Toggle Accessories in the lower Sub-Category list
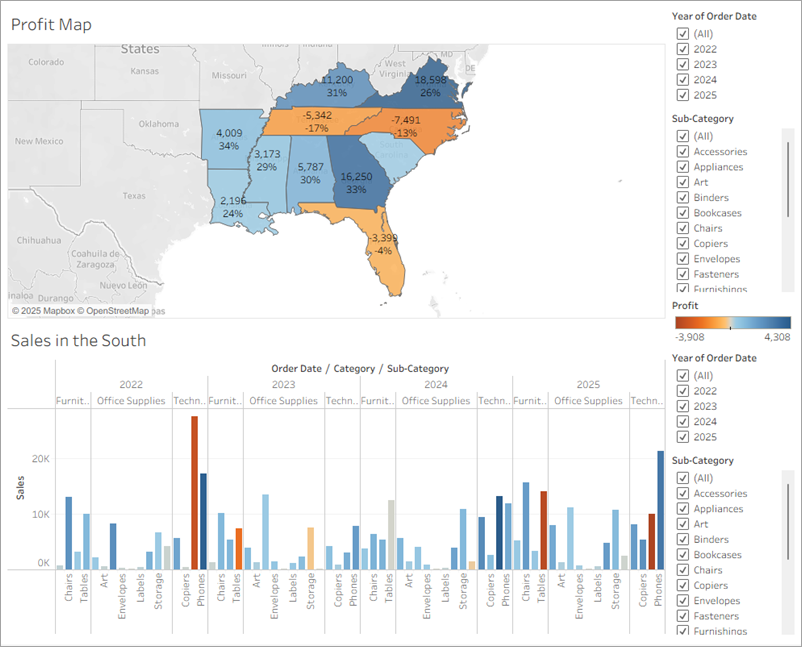Viewport: 802px width, 647px height. point(683,493)
